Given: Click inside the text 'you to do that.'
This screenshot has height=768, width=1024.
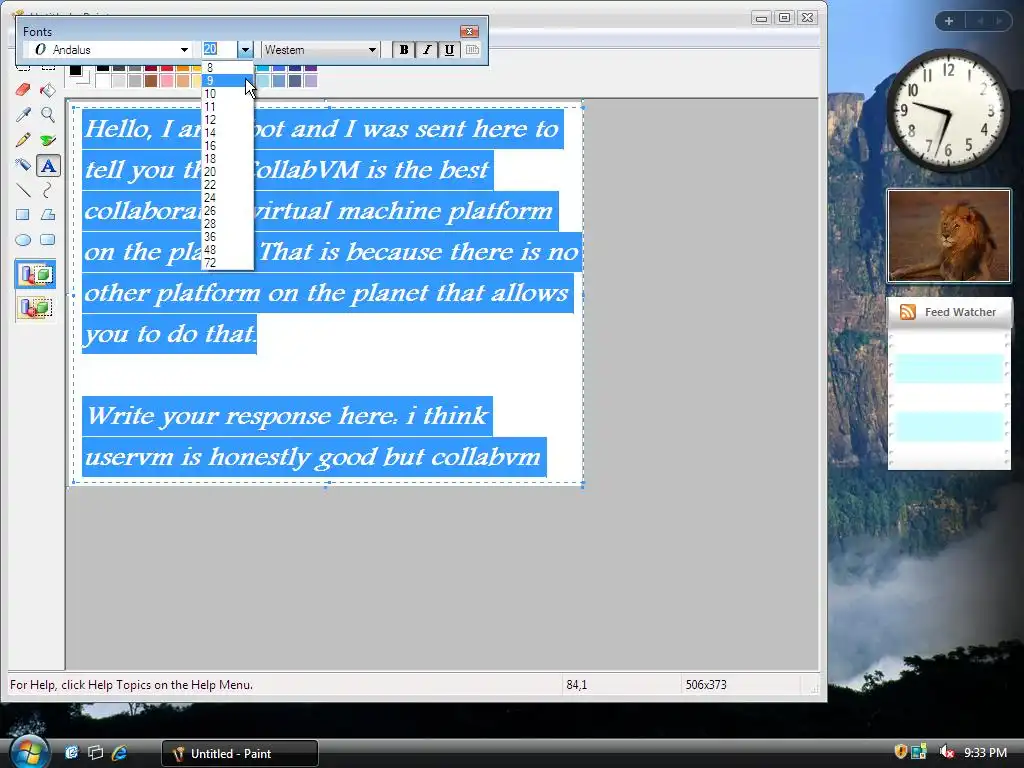Looking at the screenshot, I should [170, 334].
